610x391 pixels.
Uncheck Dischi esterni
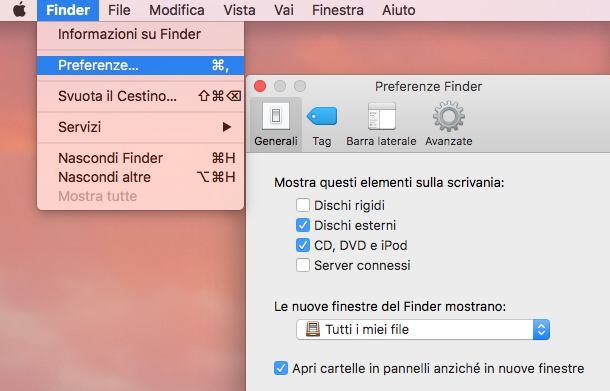click(x=303, y=225)
